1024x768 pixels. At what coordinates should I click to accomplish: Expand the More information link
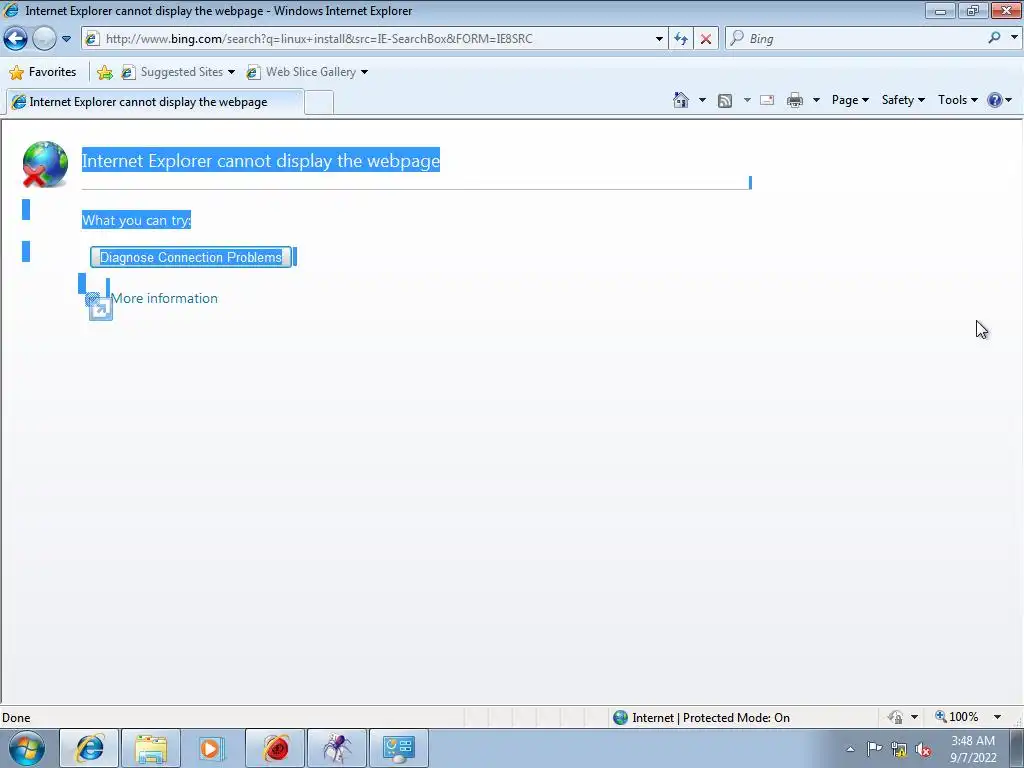click(x=164, y=298)
